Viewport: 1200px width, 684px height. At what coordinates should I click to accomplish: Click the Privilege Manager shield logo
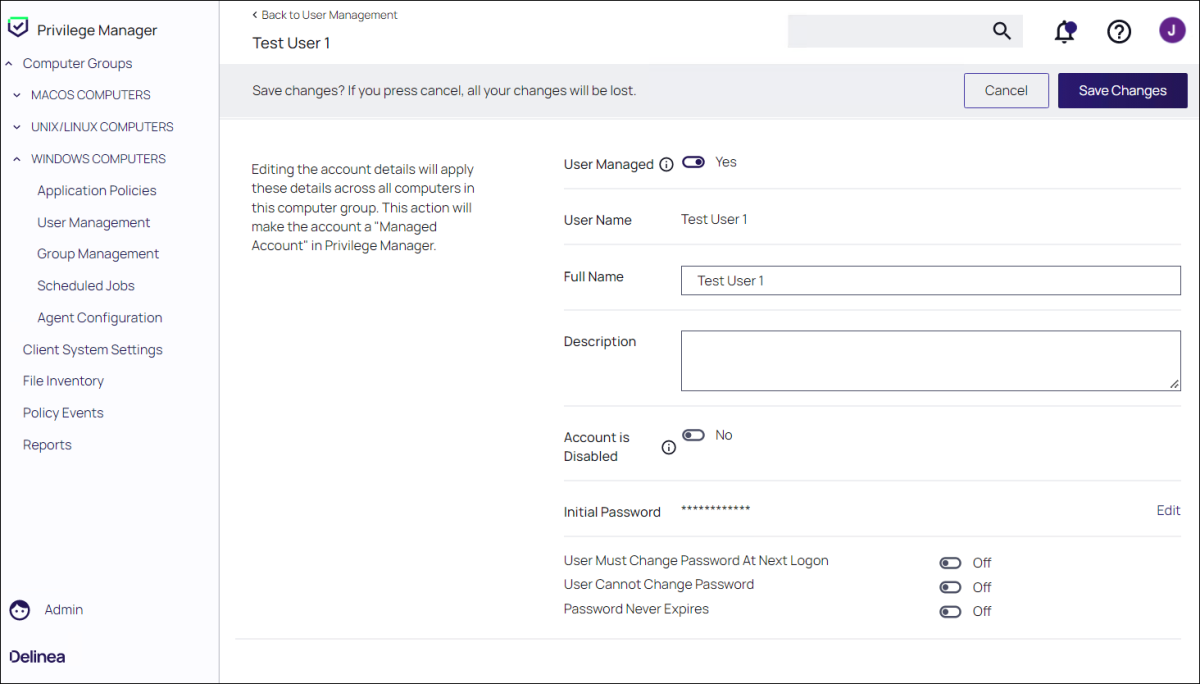coord(18,29)
